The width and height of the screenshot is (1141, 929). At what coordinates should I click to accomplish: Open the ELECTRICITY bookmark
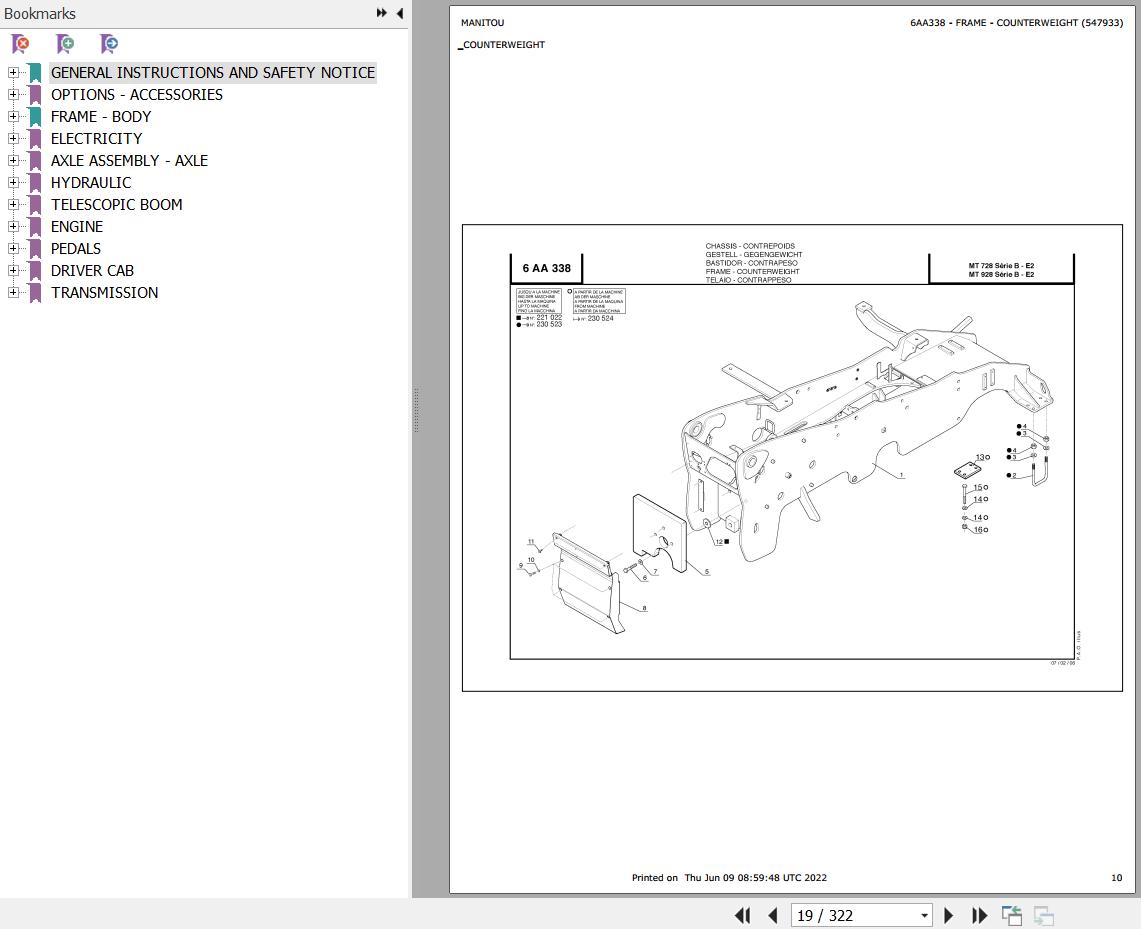(x=97, y=138)
